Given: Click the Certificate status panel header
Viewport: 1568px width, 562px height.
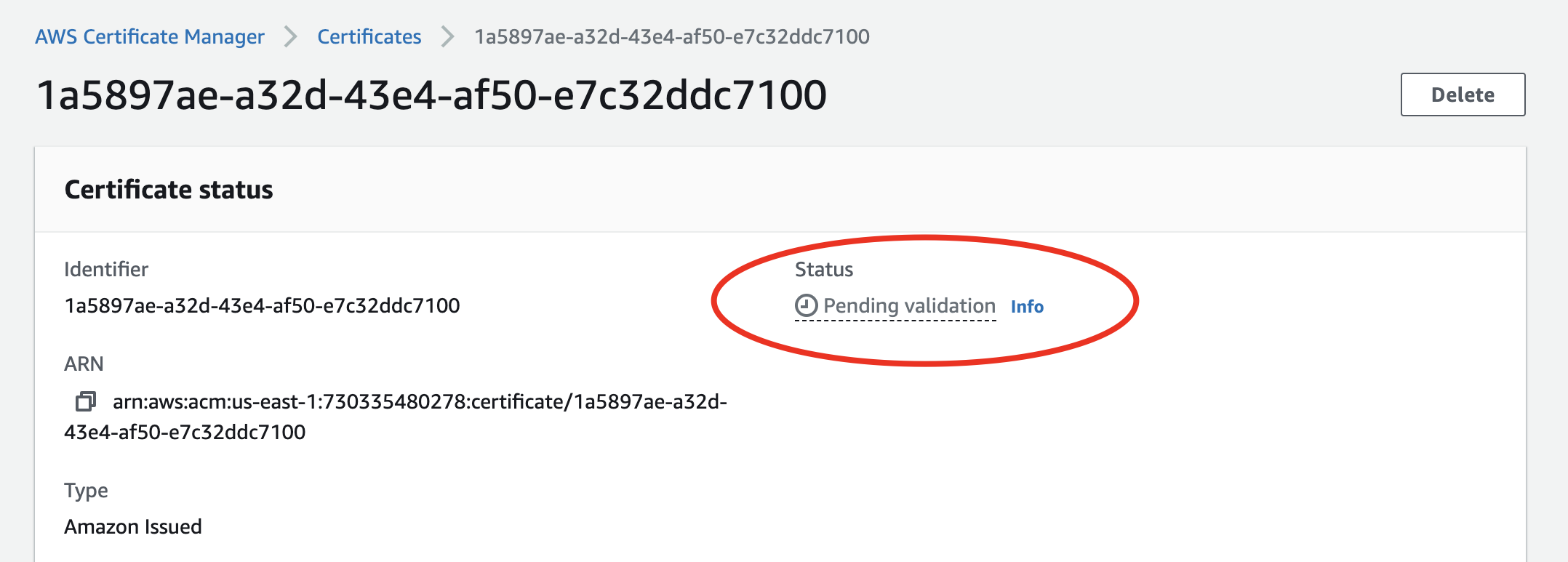Looking at the screenshot, I should (169, 190).
